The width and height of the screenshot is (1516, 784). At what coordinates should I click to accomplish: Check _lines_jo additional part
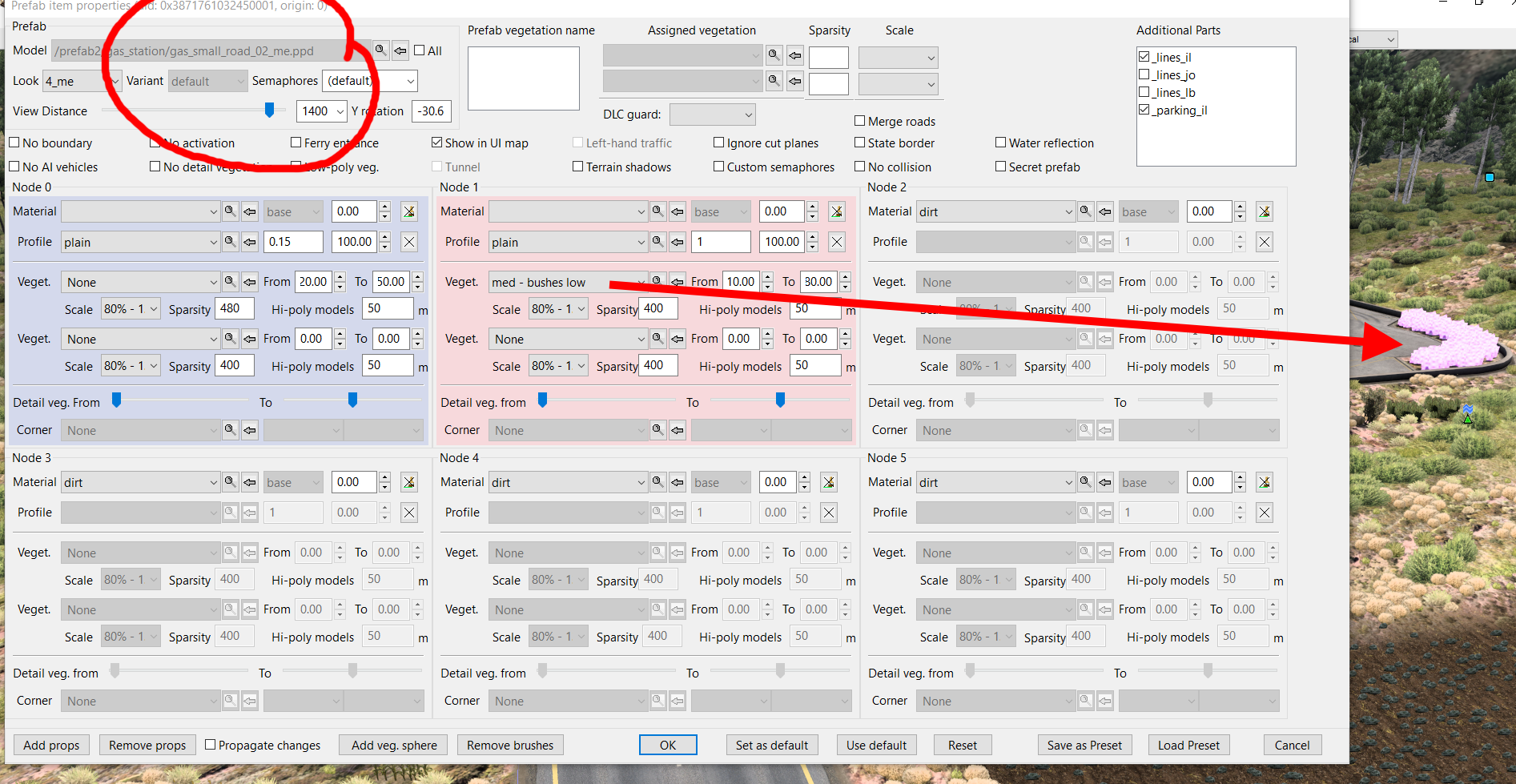(x=1144, y=74)
